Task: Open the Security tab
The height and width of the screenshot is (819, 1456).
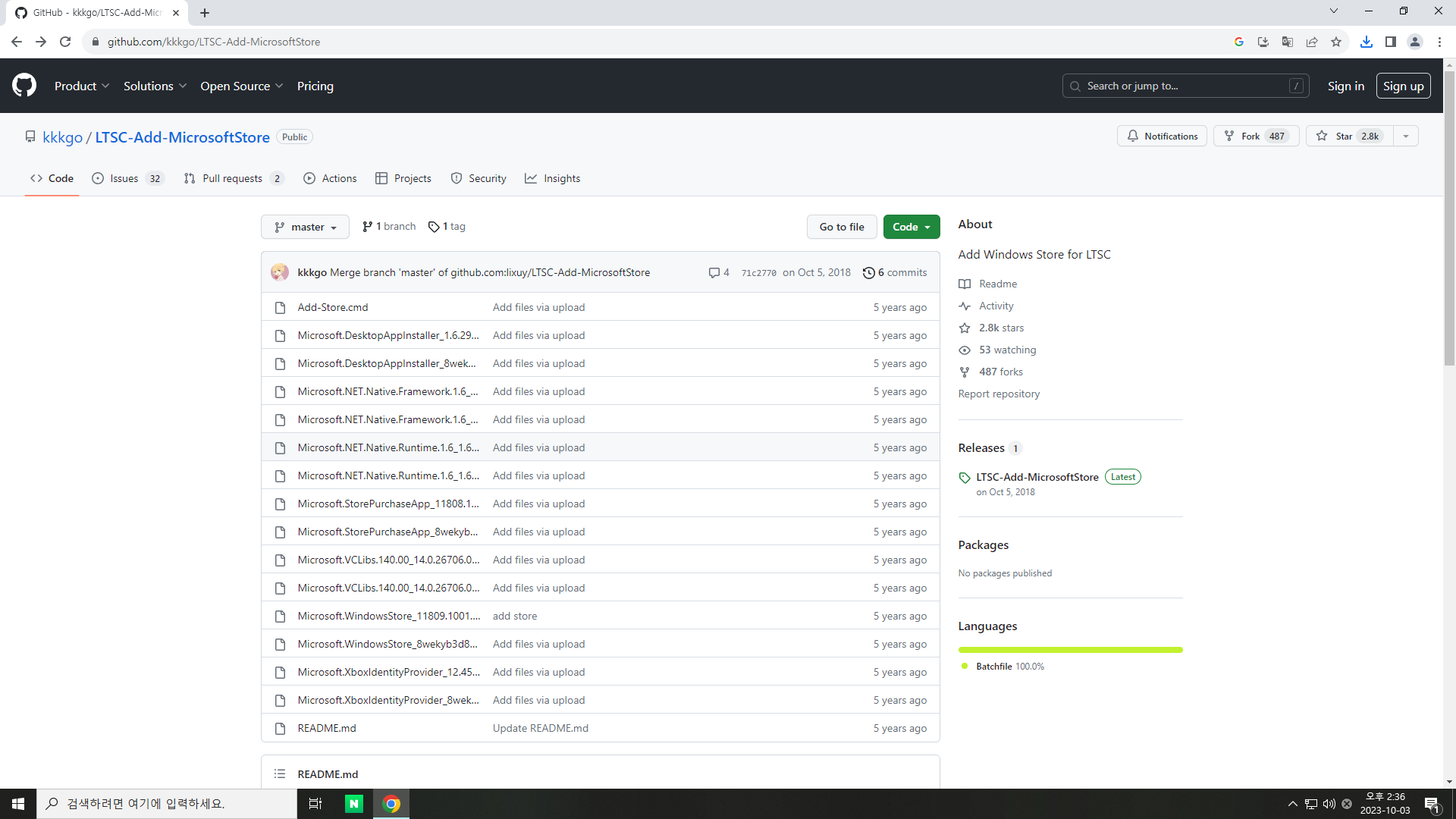Action: 479,178
